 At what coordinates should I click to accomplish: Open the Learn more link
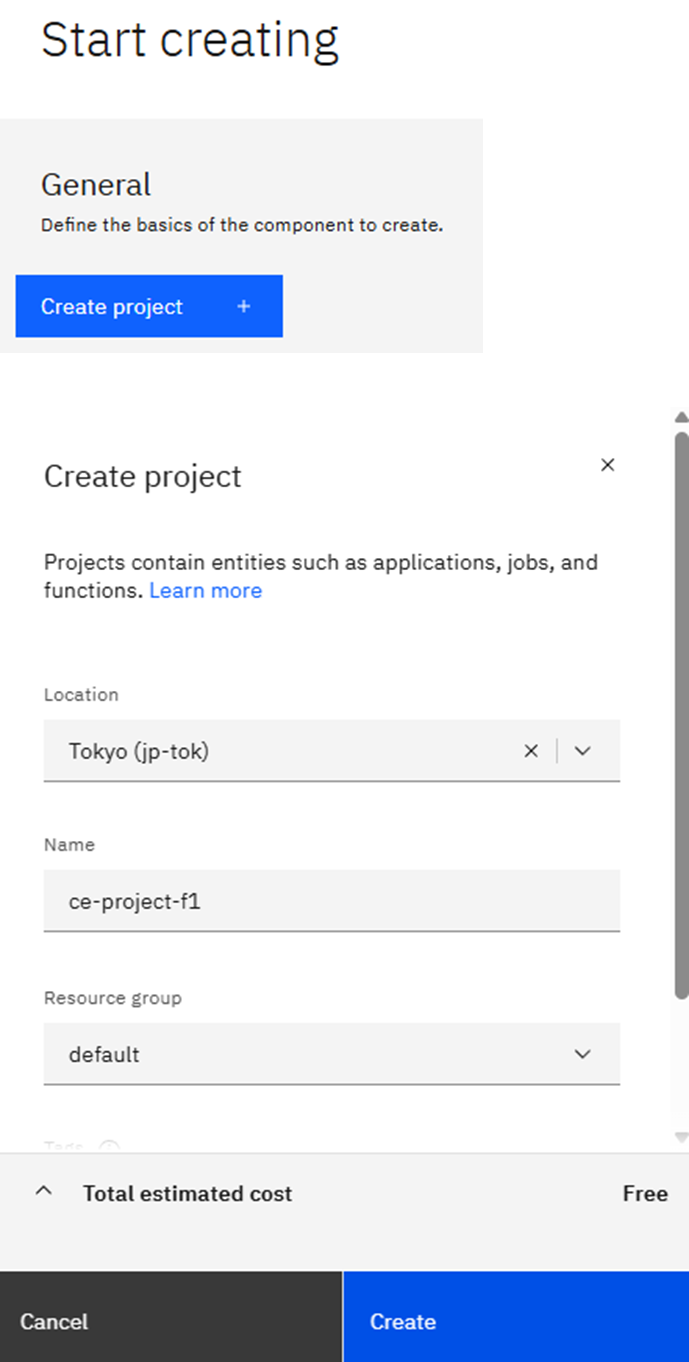pyautogui.click(x=205, y=591)
